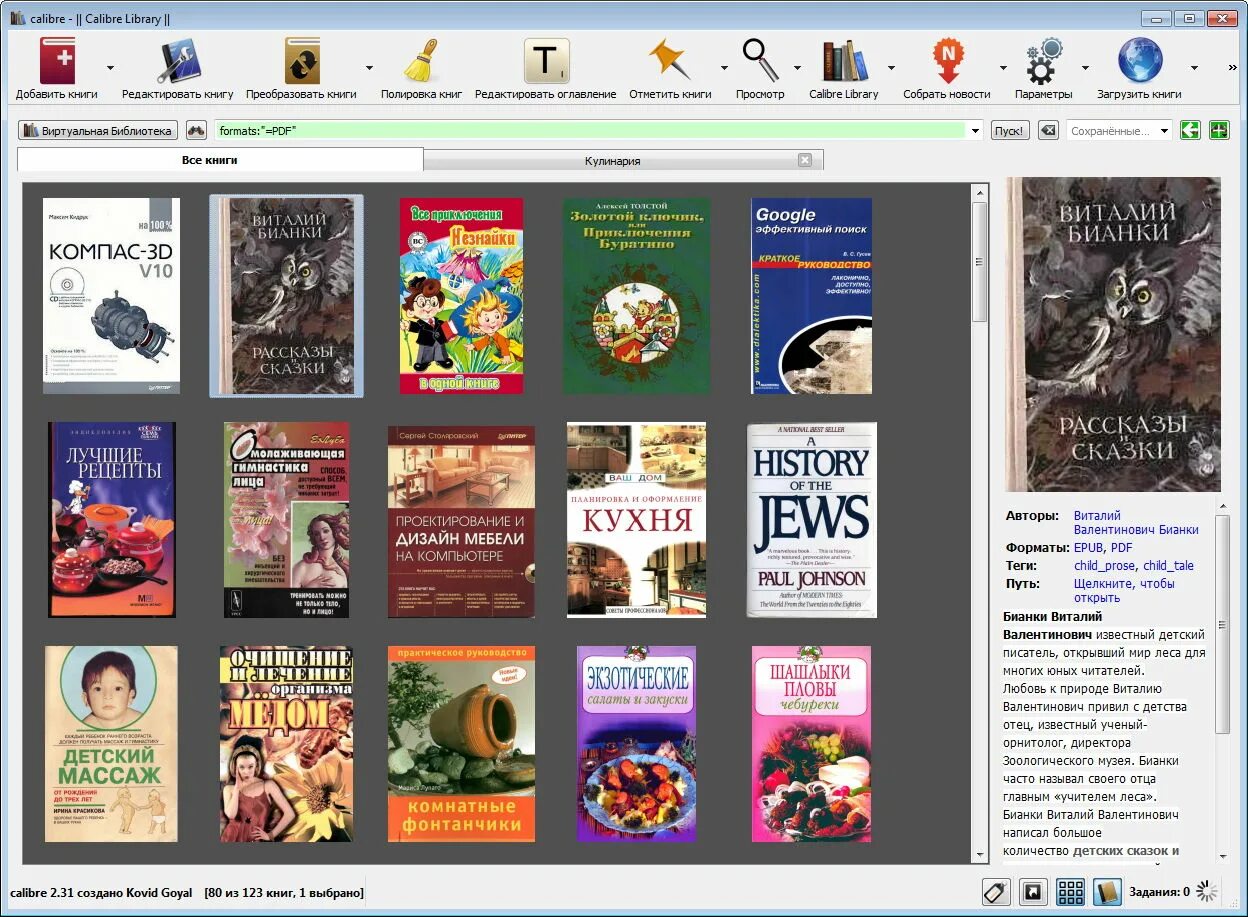Open author link Виталий Валентинович Бианки
1248x917 pixels.
tap(1136, 522)
